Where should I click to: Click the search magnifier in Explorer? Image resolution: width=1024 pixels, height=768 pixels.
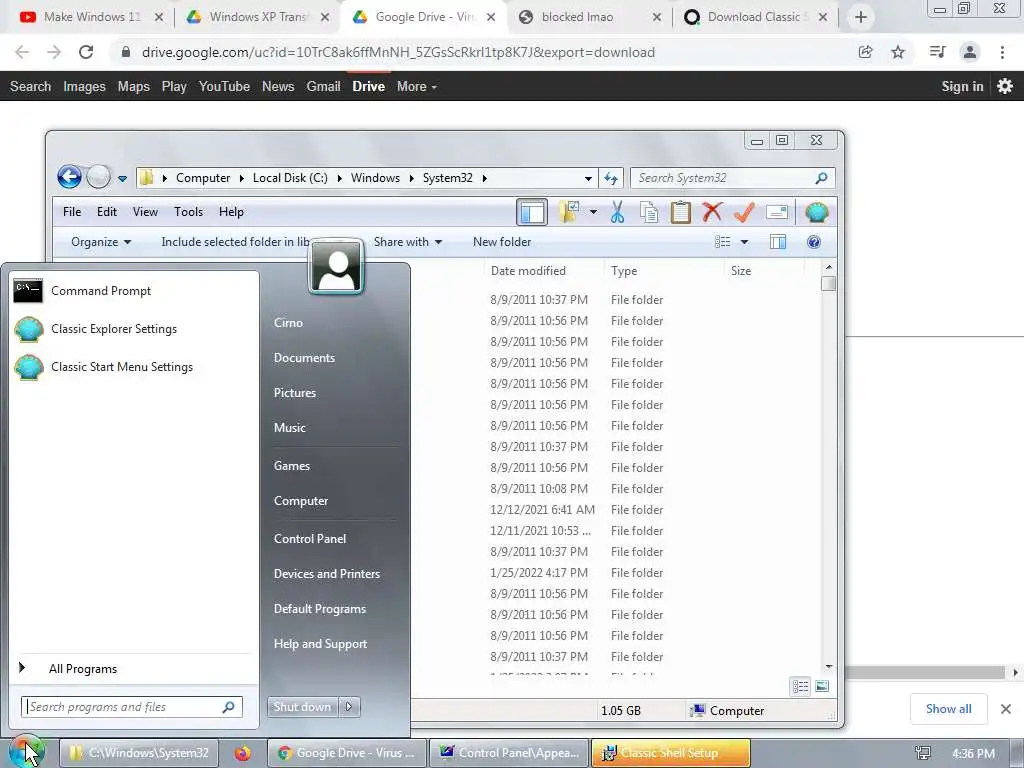click(x=822, y=178)
